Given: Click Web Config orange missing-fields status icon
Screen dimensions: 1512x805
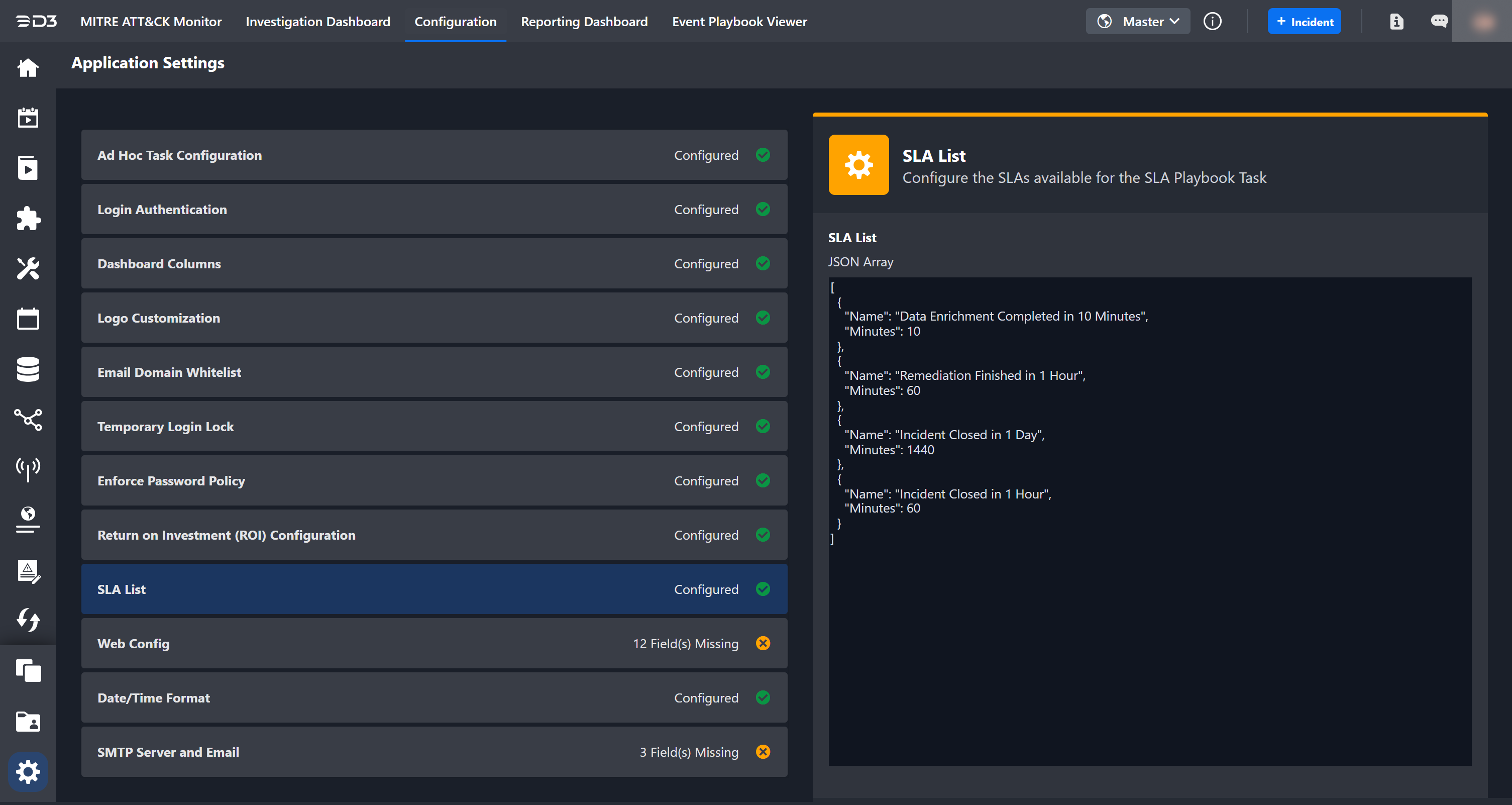Looking at the screenshot, I should (x=763, y=644).
